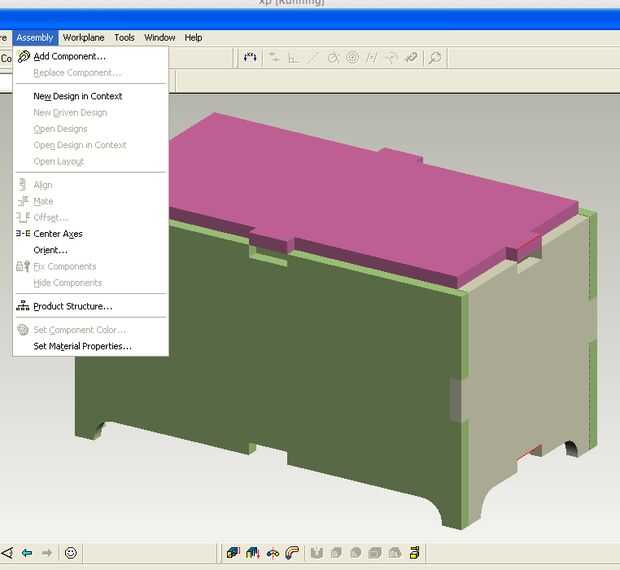This screenshot has width=620, height=570.
Task: Click the greyed rotate-arrow toolbar icon
Action: [x=391, y=58]
